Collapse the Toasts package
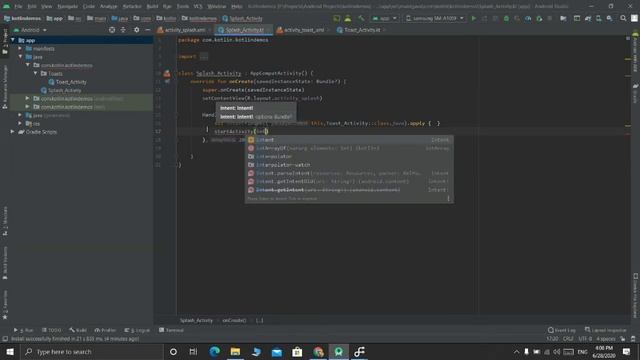640x360 pixels. tap(36, 73)
